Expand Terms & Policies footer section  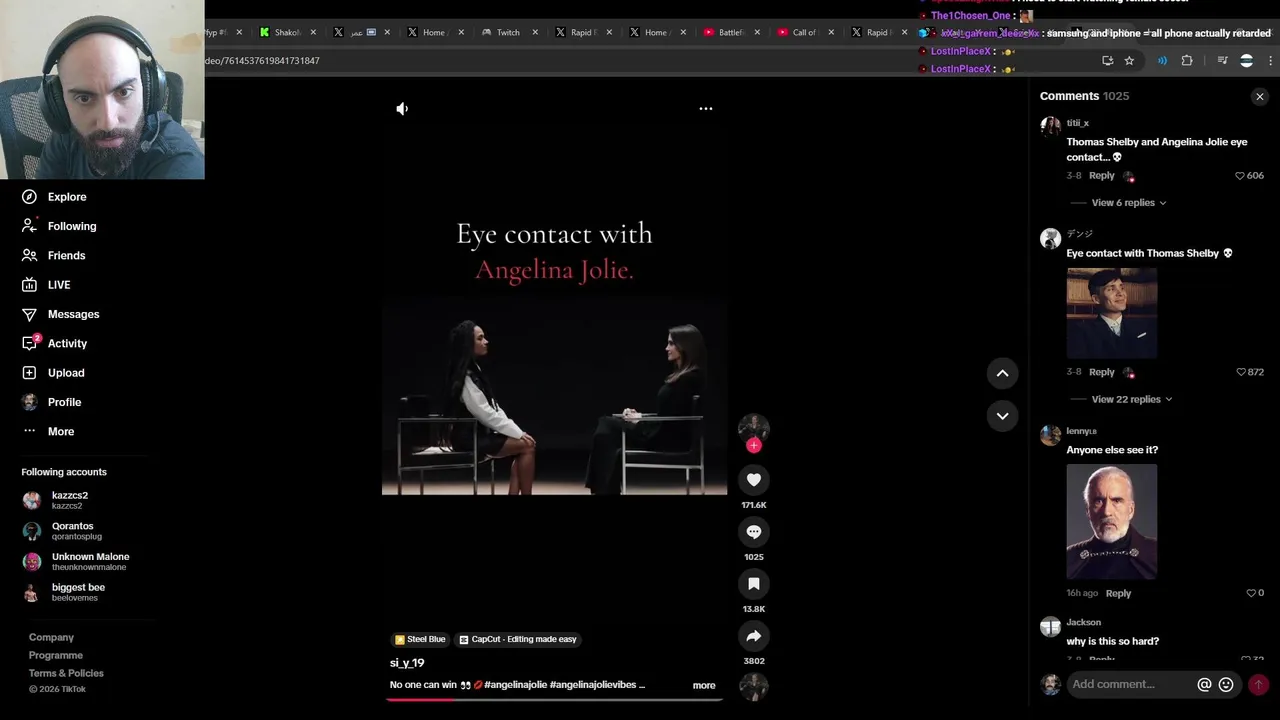click(x=66, y=673)
